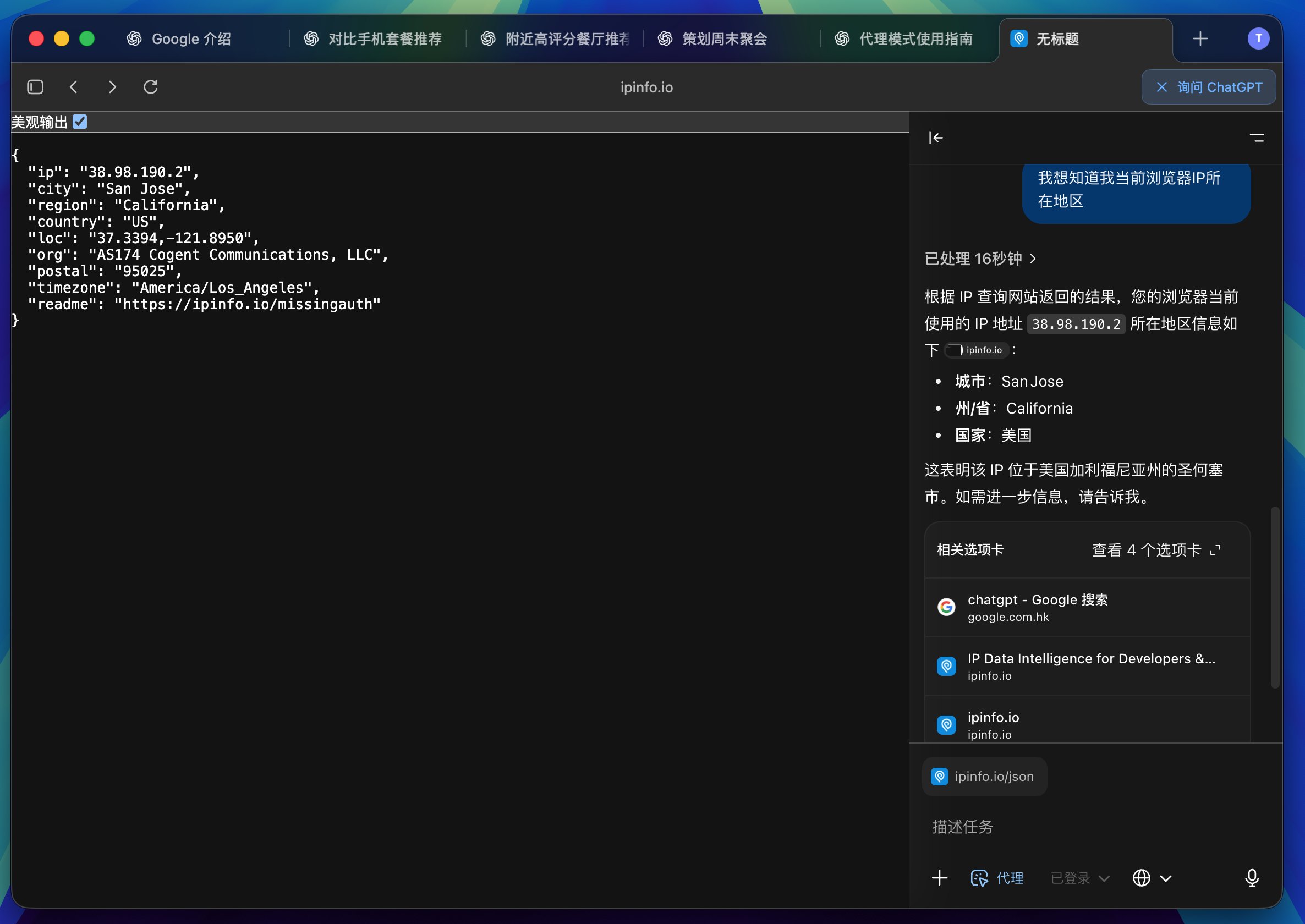
Task: Click the plus attachment icon in chat input
Action: pos(940,878)
